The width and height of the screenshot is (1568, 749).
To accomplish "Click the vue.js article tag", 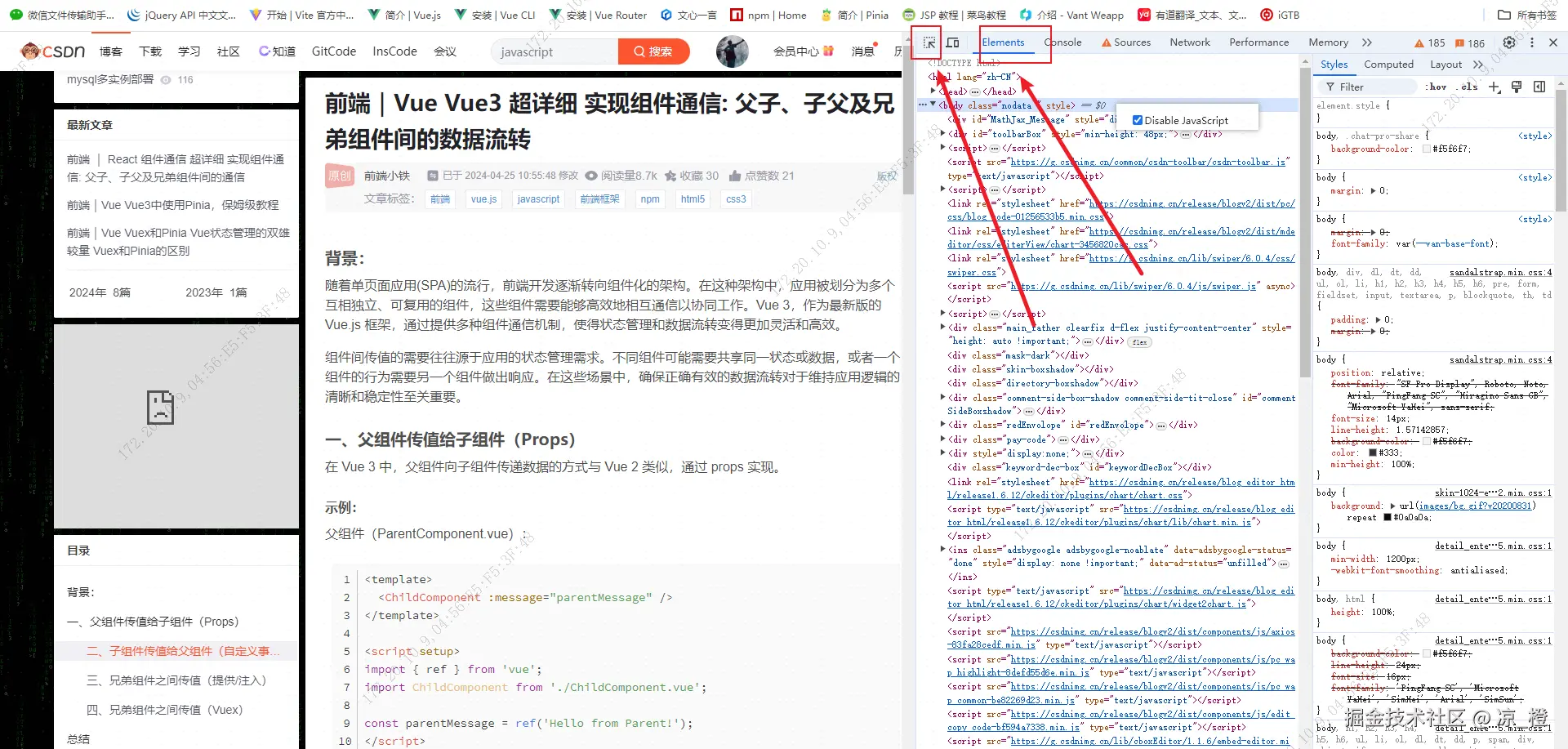I will point(483,199).
